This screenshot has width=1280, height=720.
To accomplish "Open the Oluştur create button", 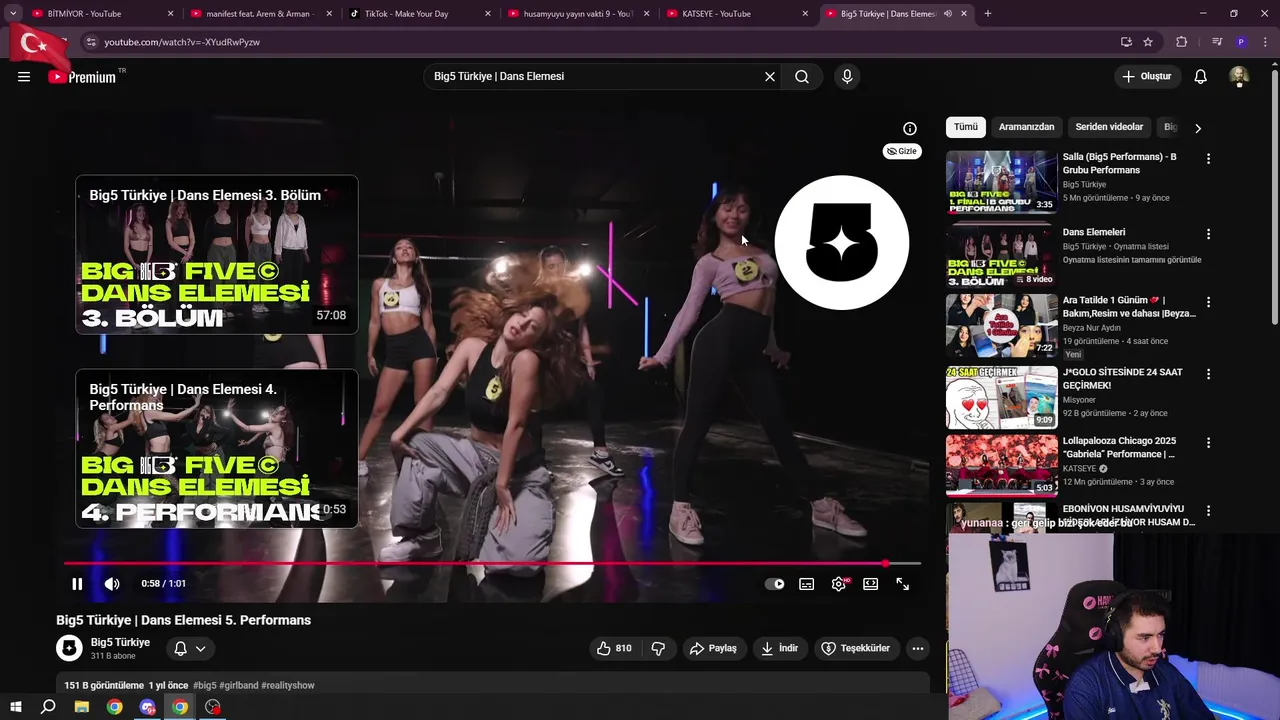I will pos(1146,76).
